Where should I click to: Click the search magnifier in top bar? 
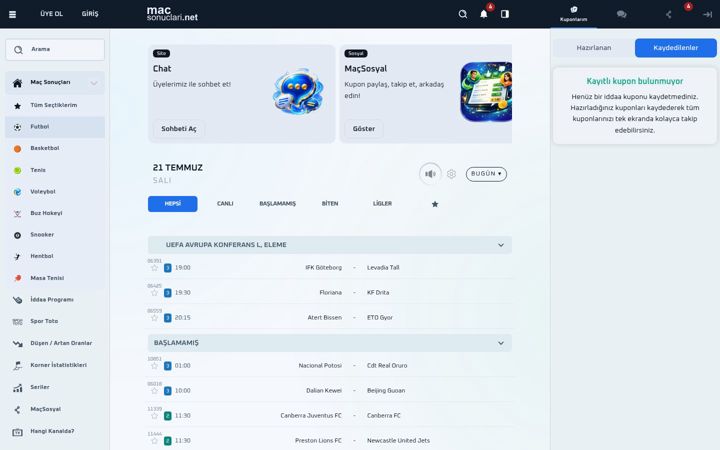[463, 14]
